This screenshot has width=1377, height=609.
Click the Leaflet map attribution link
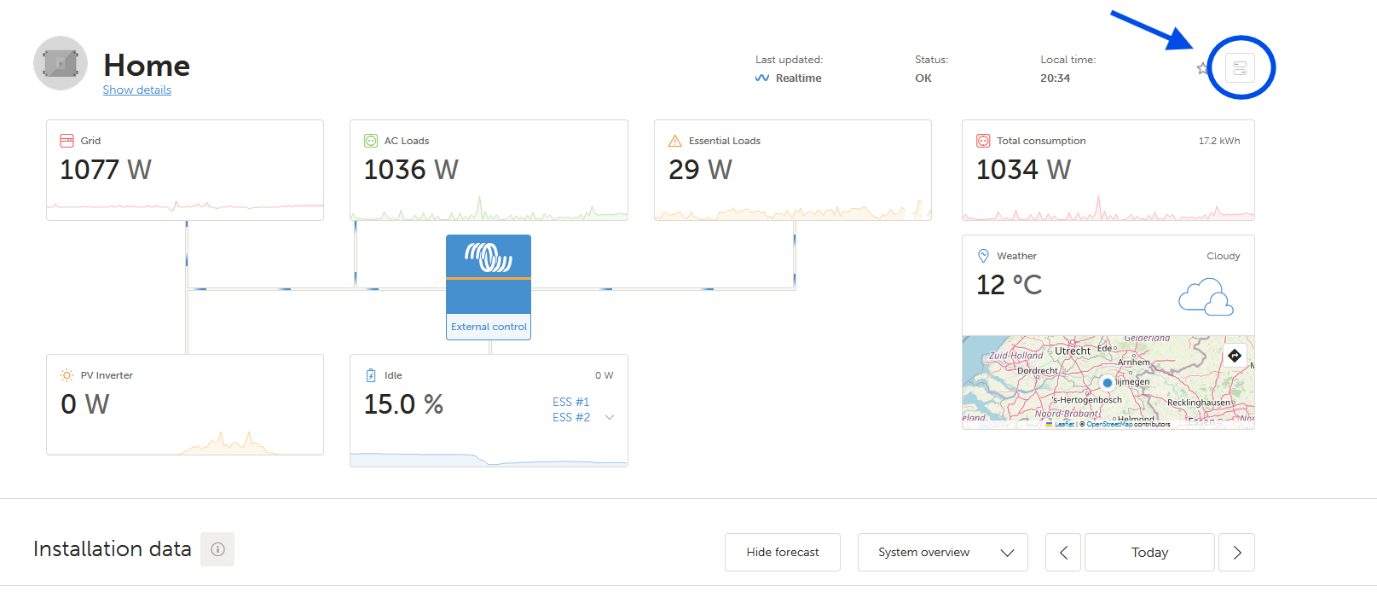click(x=1063, y=425)
